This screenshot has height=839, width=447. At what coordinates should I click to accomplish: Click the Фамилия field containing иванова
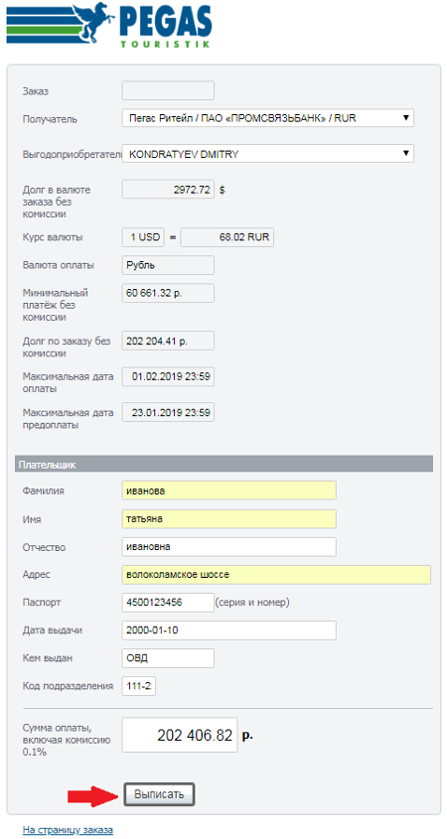(229, 490)
